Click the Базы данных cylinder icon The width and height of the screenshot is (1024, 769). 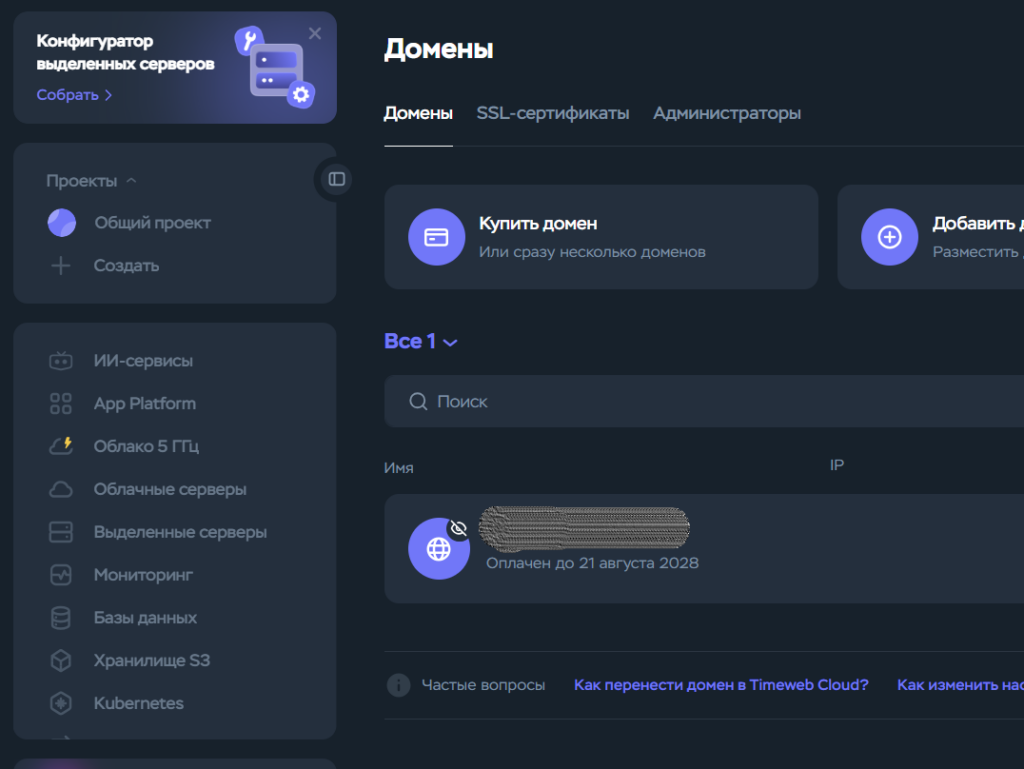[61, 618]
